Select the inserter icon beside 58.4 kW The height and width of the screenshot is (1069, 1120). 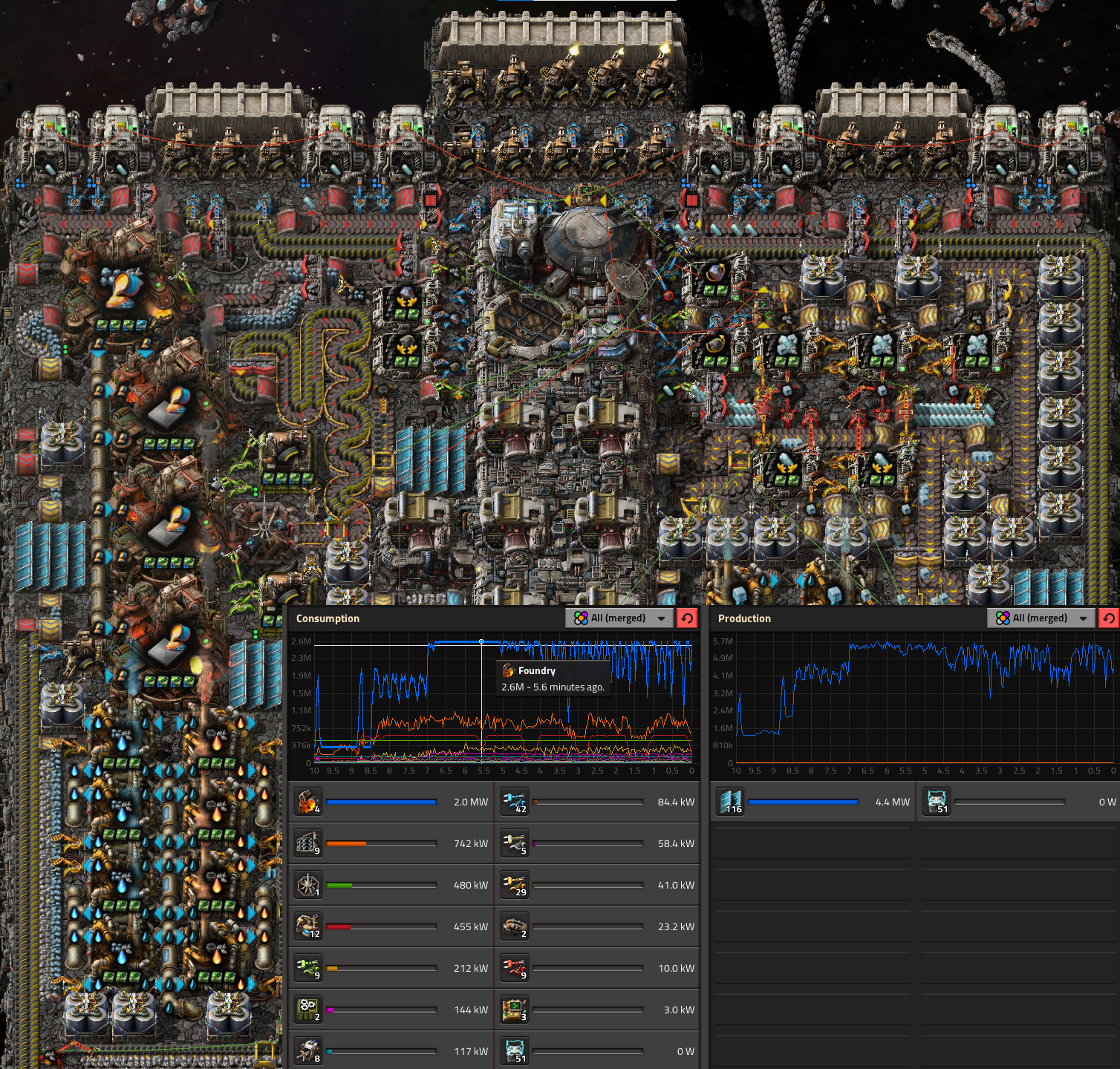(x=514, y=843)
